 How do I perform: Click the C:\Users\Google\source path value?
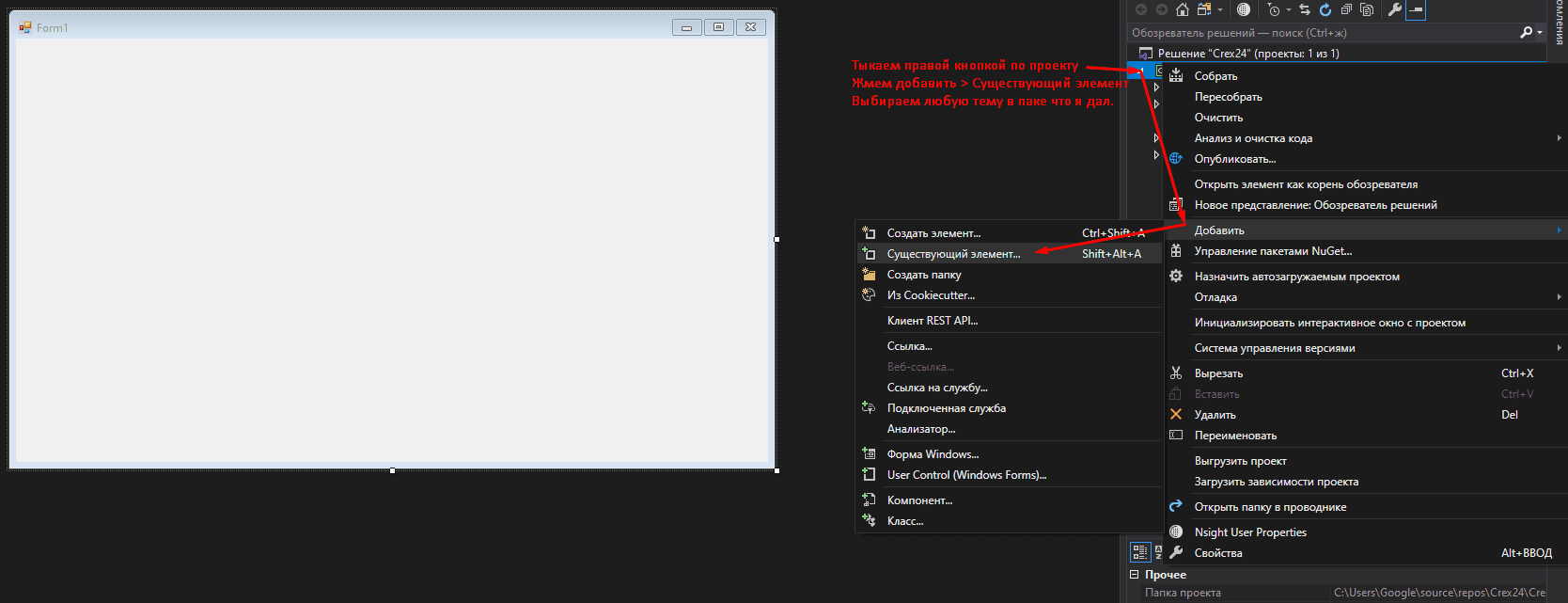pyautogui.click(x=1439, y=593)
